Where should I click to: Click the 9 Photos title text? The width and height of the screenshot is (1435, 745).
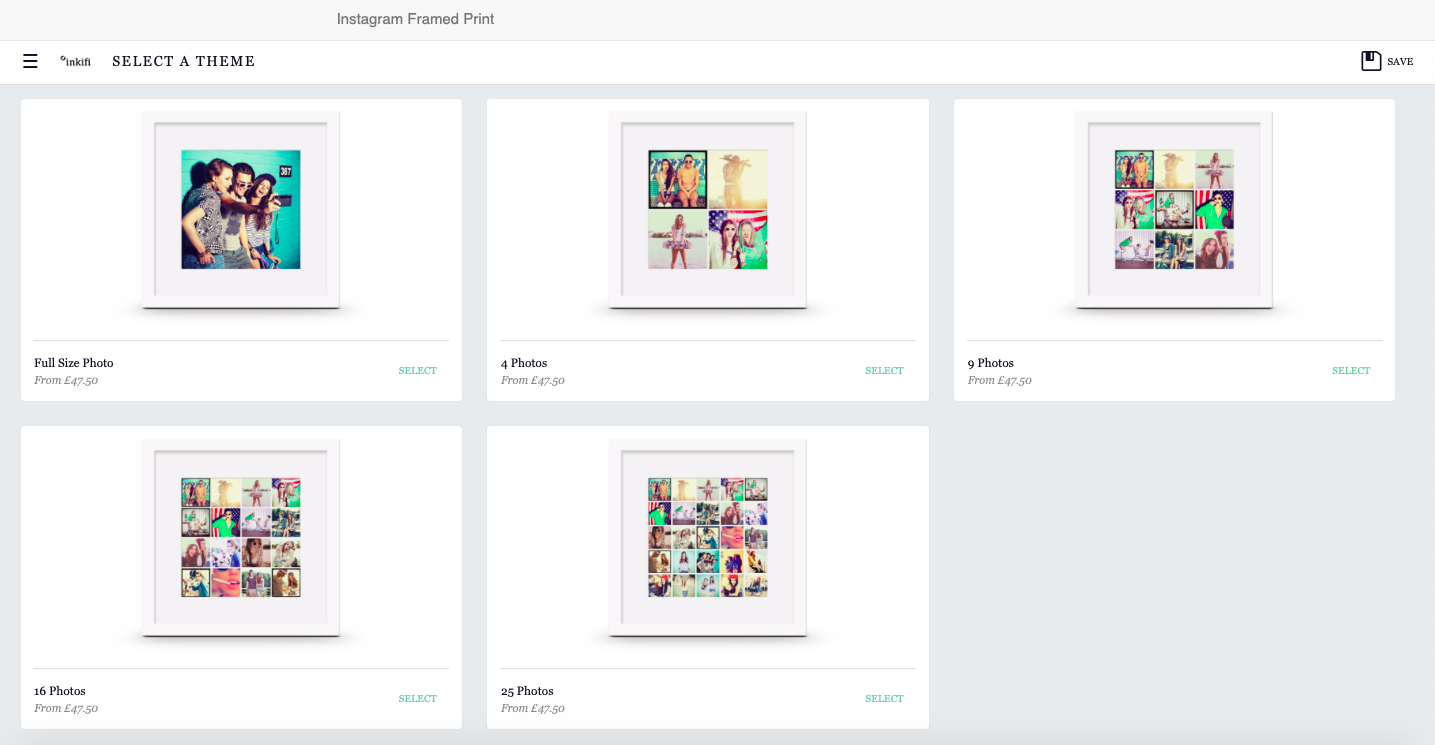pos(991,363)
